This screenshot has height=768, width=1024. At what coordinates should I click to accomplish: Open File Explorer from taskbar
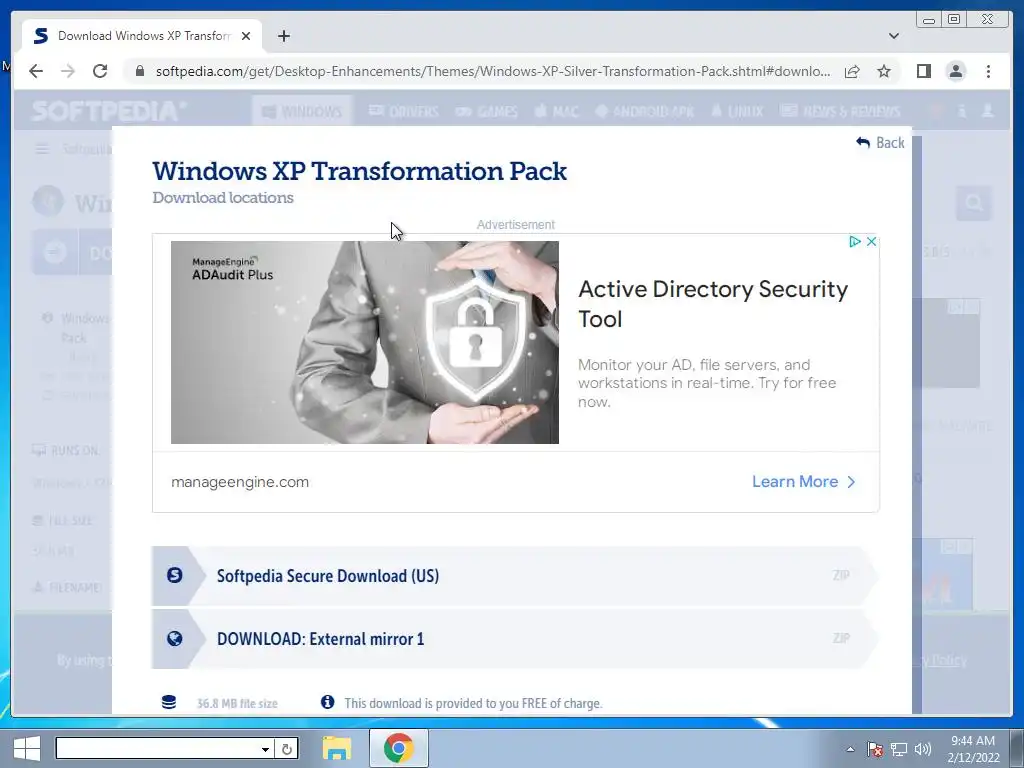pos(336,748)
